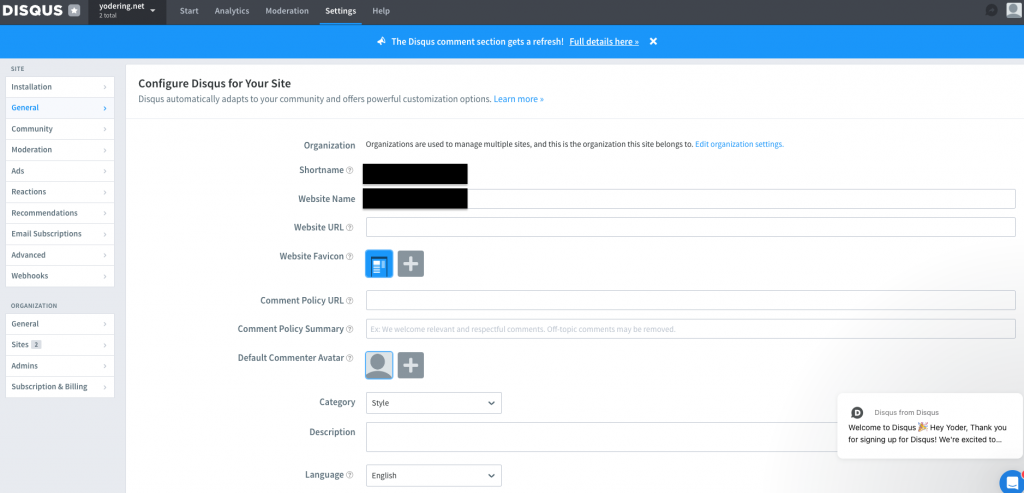Click the Shortname help icon
This screenshot has width=1024, height=493.
coord(349,170)
